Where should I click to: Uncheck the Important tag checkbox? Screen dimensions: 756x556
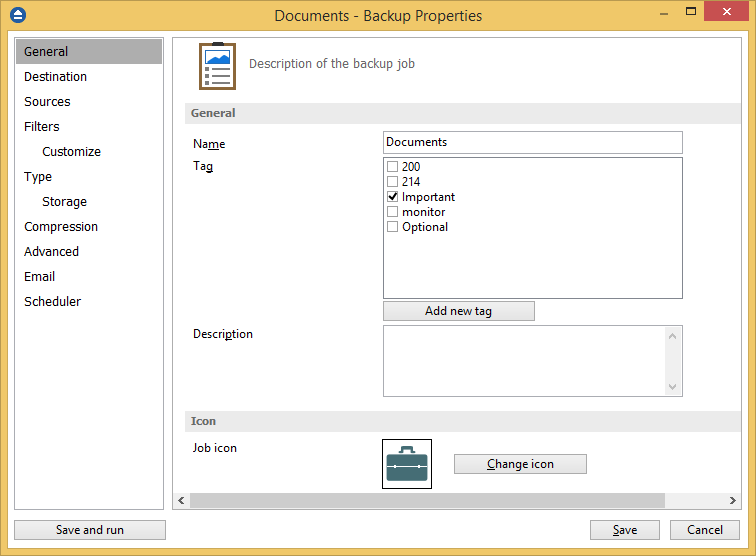[x=392, y=196]
